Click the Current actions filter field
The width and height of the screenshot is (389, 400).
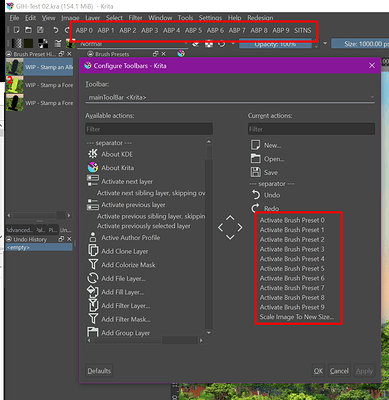pos(311,129)
